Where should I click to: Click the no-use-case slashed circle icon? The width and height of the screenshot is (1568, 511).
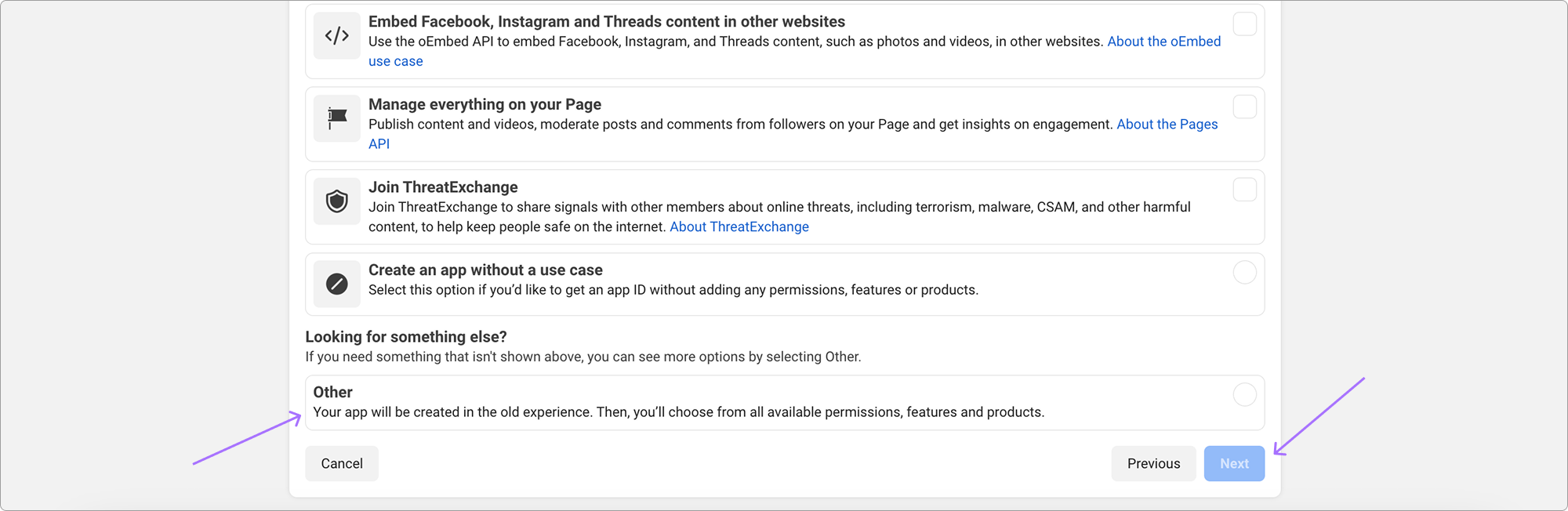click(337, 284)
